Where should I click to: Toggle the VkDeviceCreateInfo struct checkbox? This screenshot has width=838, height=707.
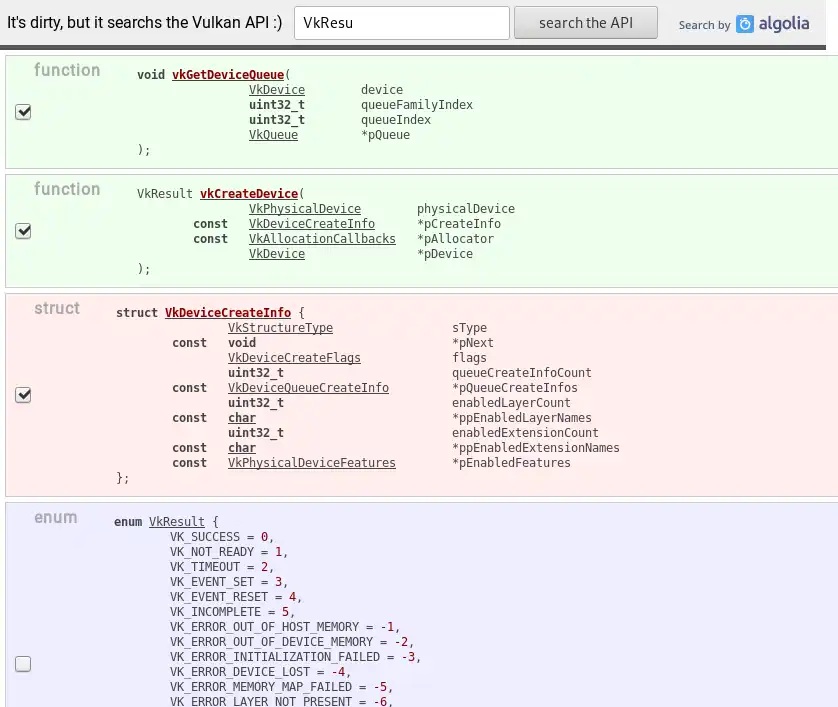tap(23, 395)
